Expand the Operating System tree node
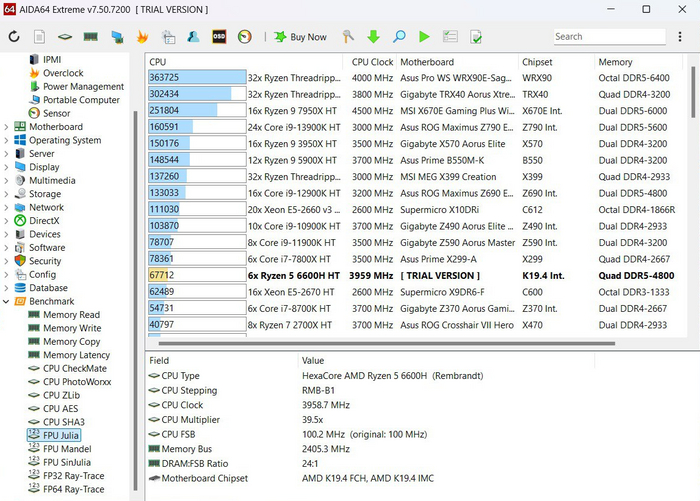The height and width of the screenshot is (501, 700). pyautogui.click(x=7, y=141)
